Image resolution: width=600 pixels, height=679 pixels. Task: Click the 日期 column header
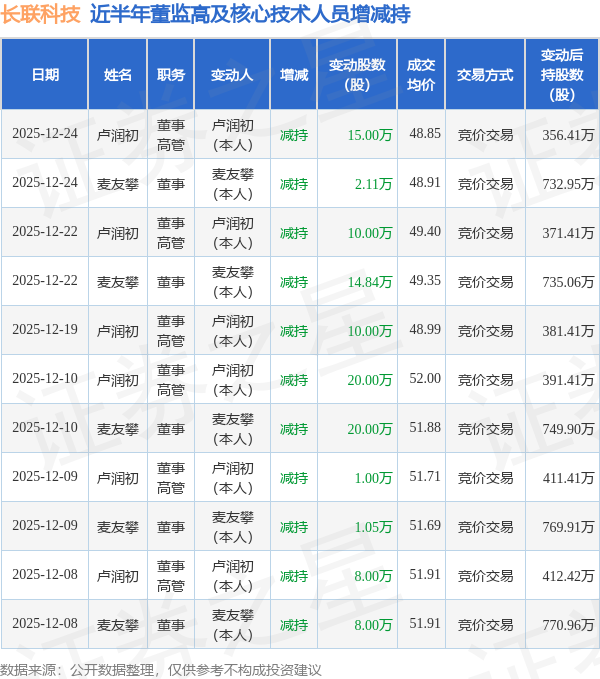(45, 74)
